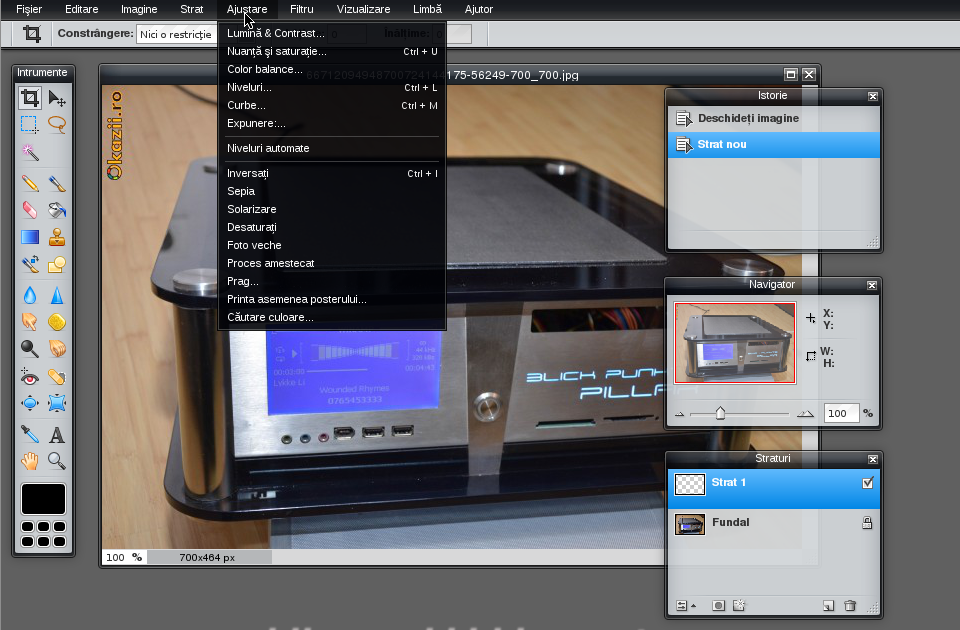
Task: Open the Imagine menu
Action: 139,9
